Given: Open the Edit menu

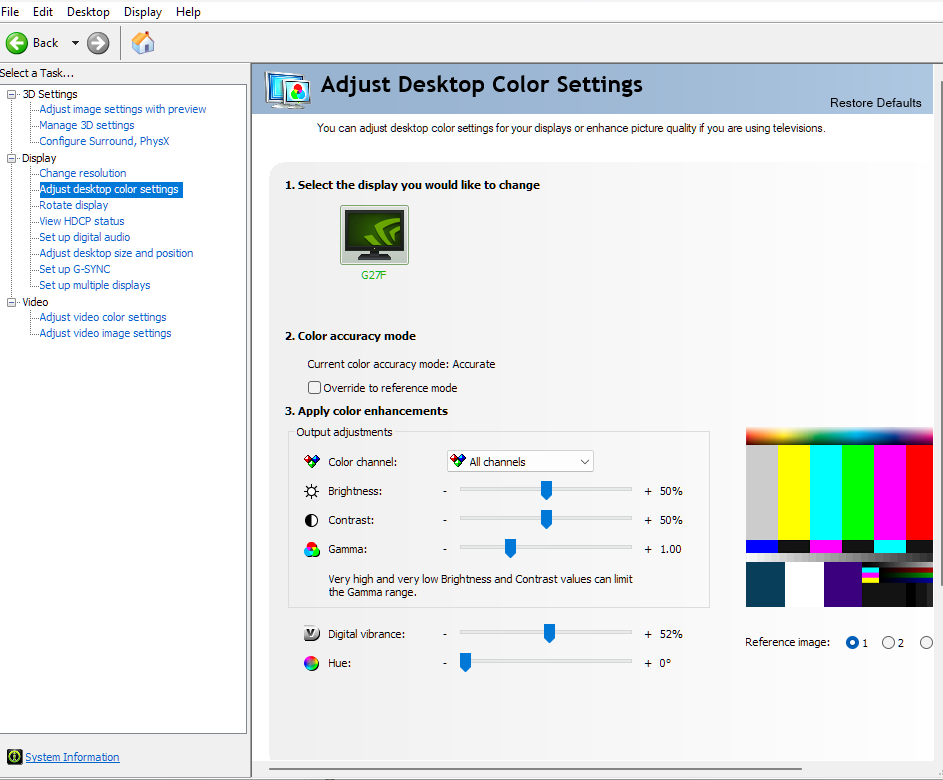Looking at the screenshot, I should tap(43, 12).
